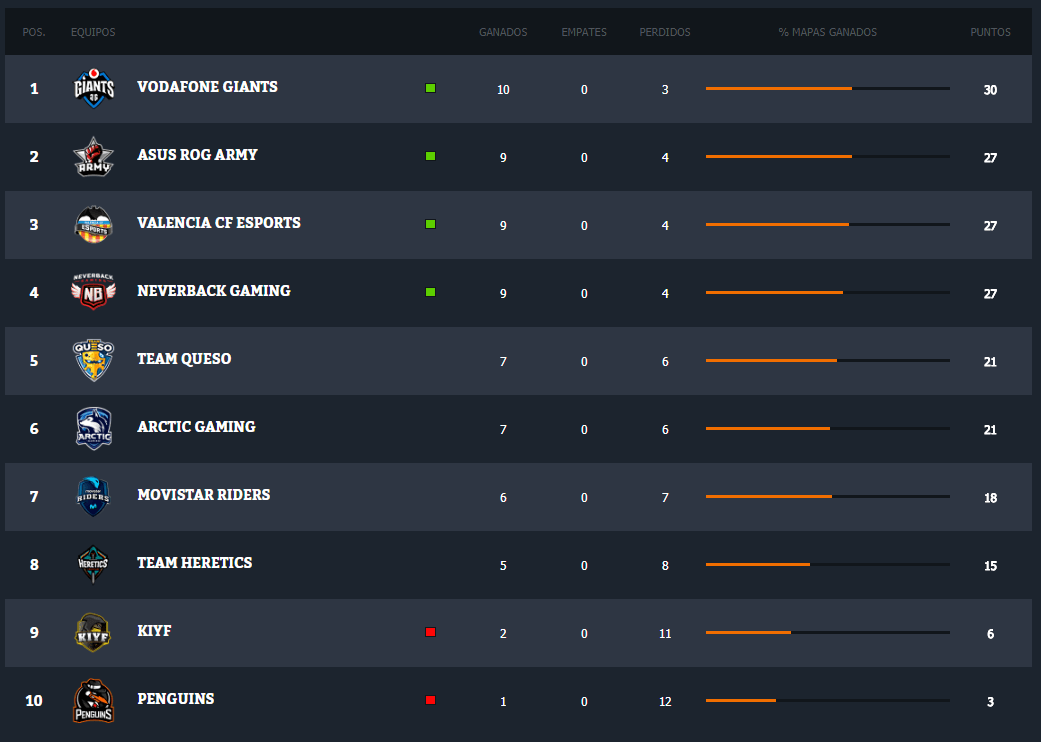Select PENGUINS team name text
The image size is (1041, 742).
[175, 699]
